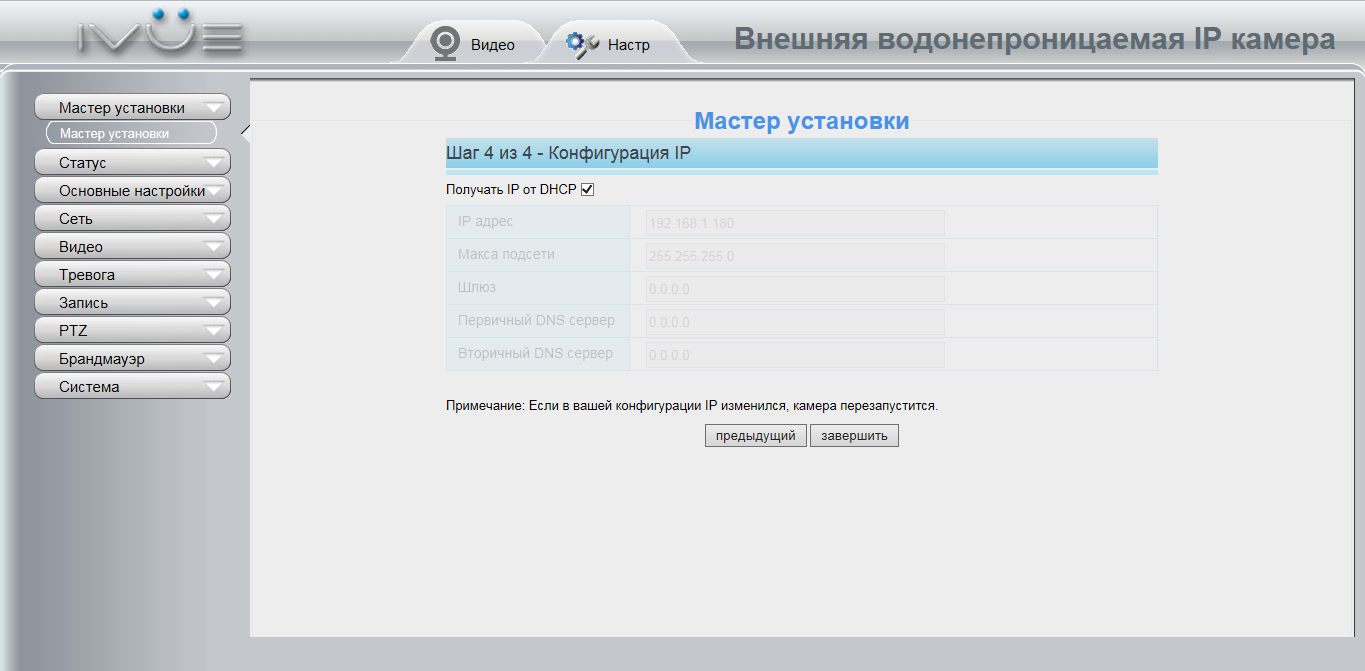Click the gear wrench icon on Настр tab
The width and height of the screenshot is (1365, 671).
coord(583,44)
